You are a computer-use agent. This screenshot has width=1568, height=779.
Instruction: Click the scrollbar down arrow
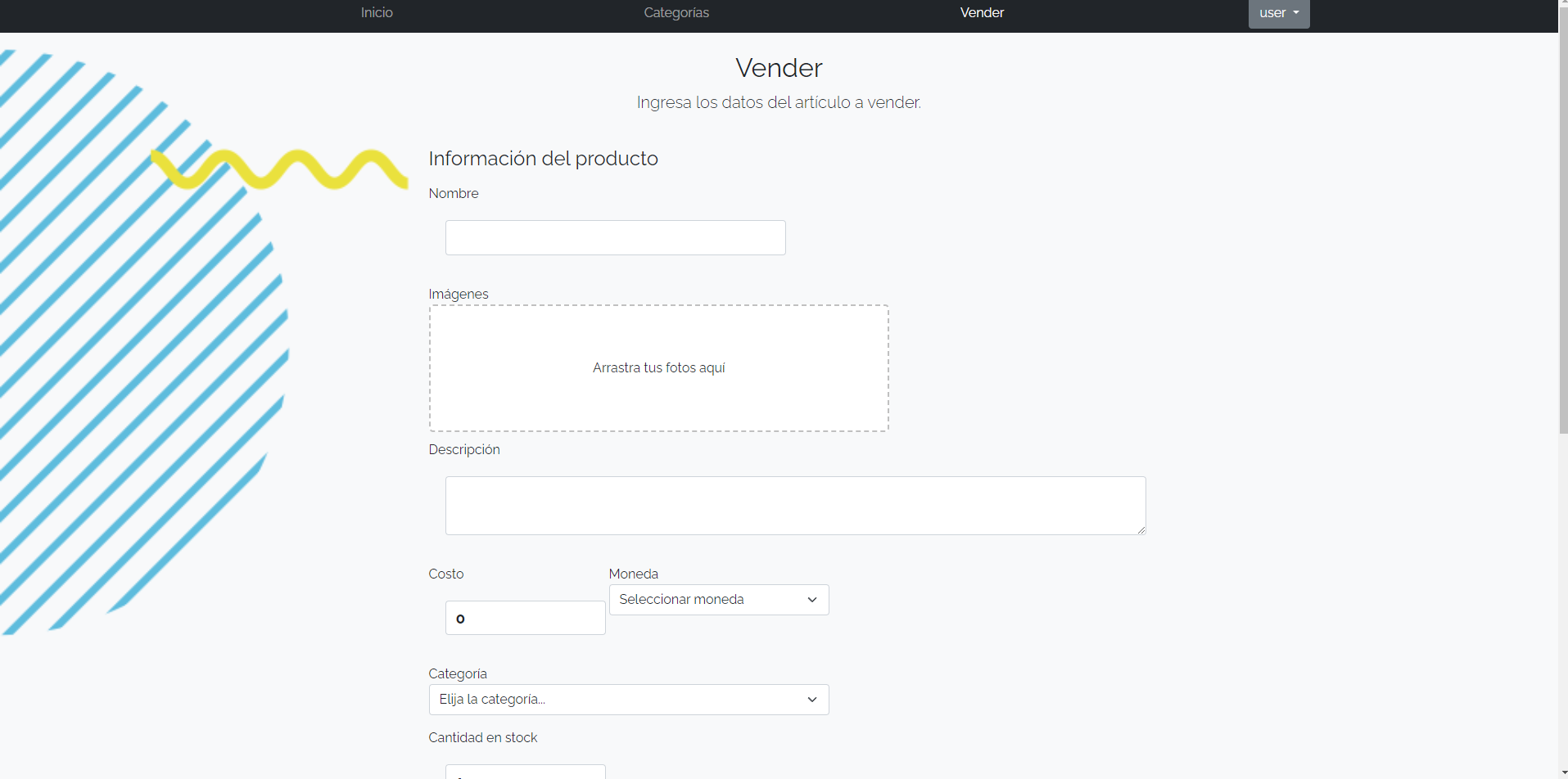(x=1563, y=772)
